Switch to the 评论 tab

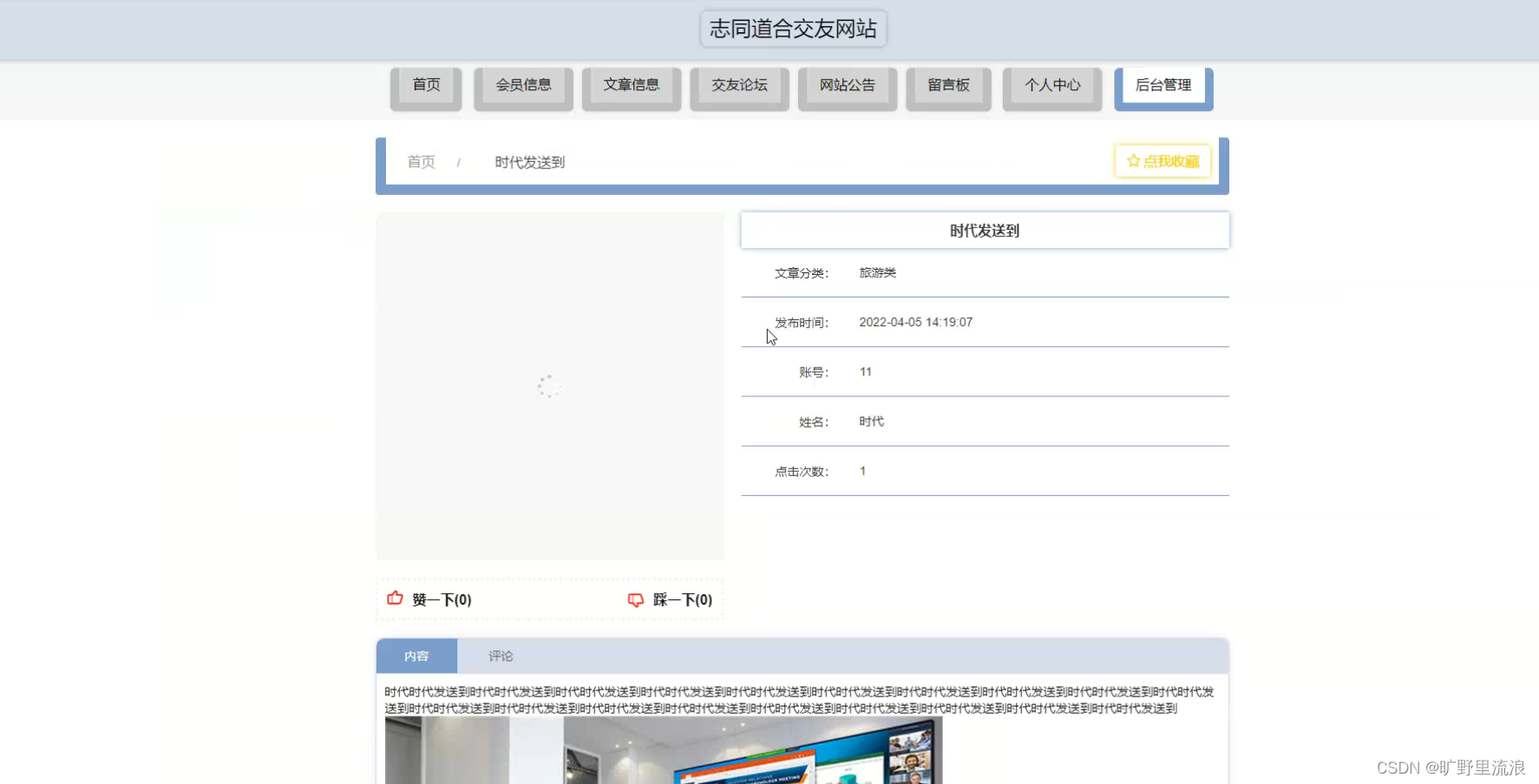(500, 656)
